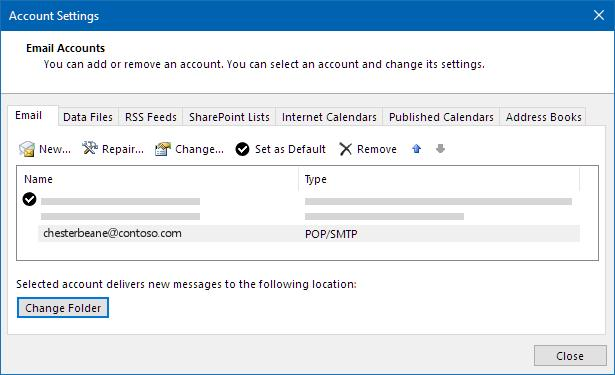Move account down with gray arrow
Viewport: 615px width, 375px height.
[x=440, y=149]
